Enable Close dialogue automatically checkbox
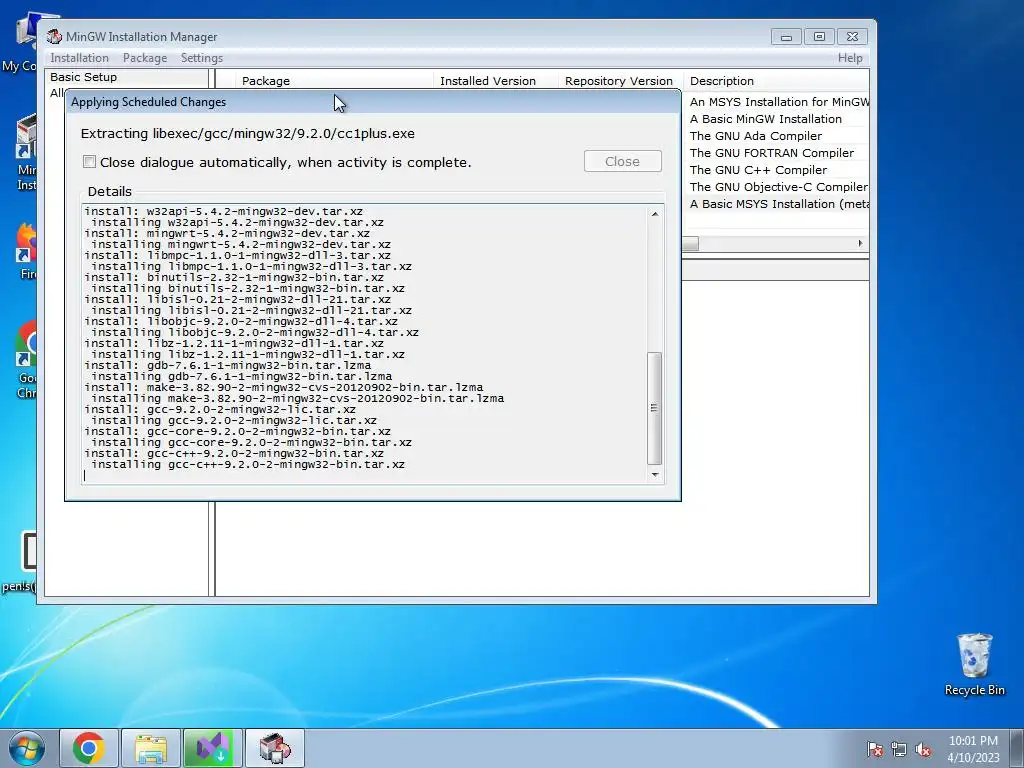This screenshot has height=768, width=1024. tap(89, 161)
